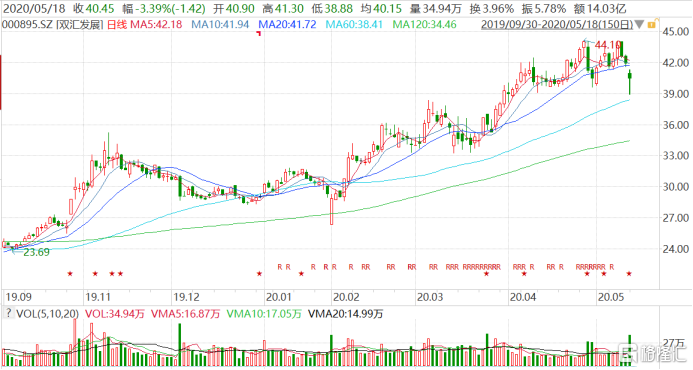
Task: Open the question mark help for VOL indicator
Action: 8,313
